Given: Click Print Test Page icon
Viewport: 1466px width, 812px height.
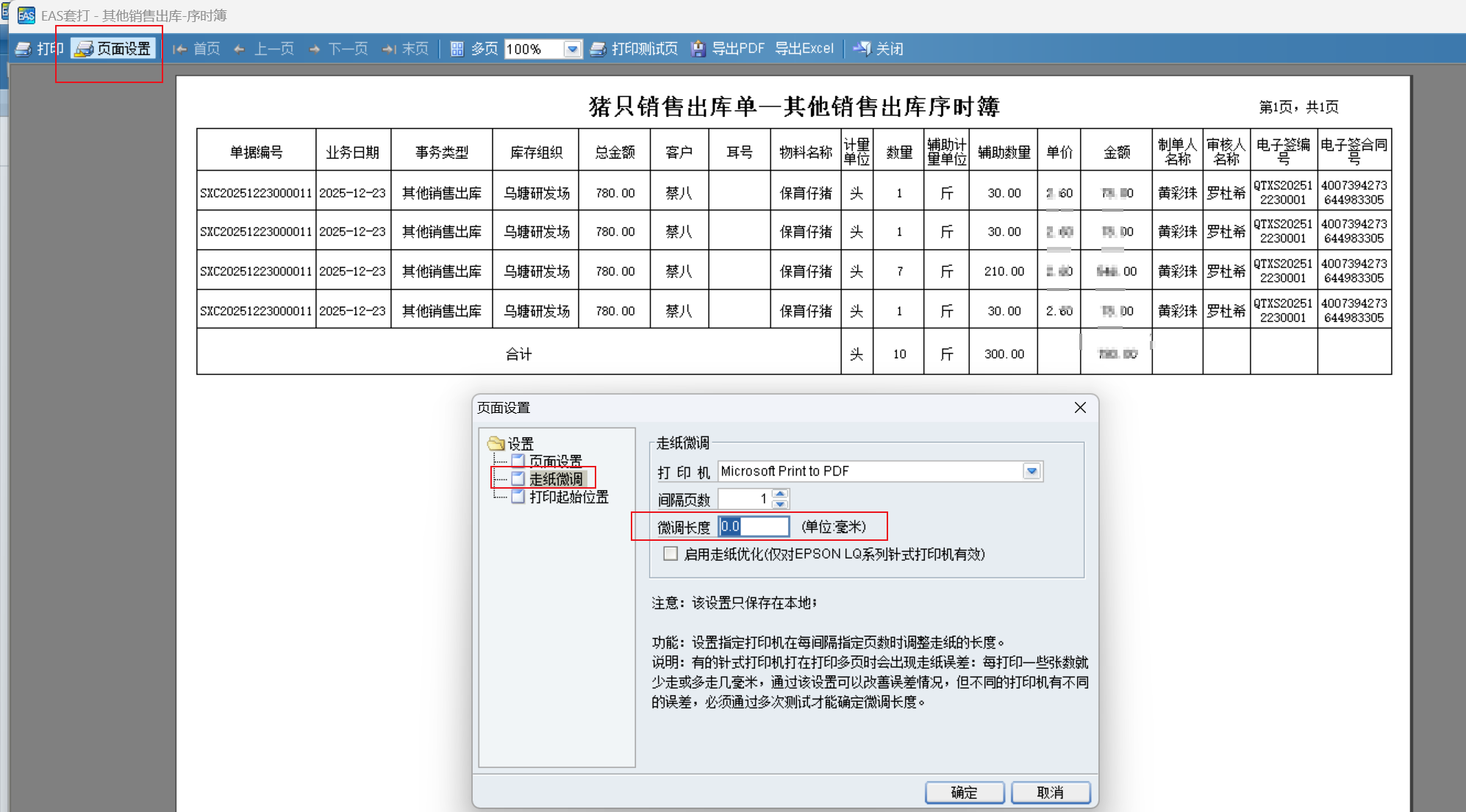Looking at the screenshot, I should [598, 49].
